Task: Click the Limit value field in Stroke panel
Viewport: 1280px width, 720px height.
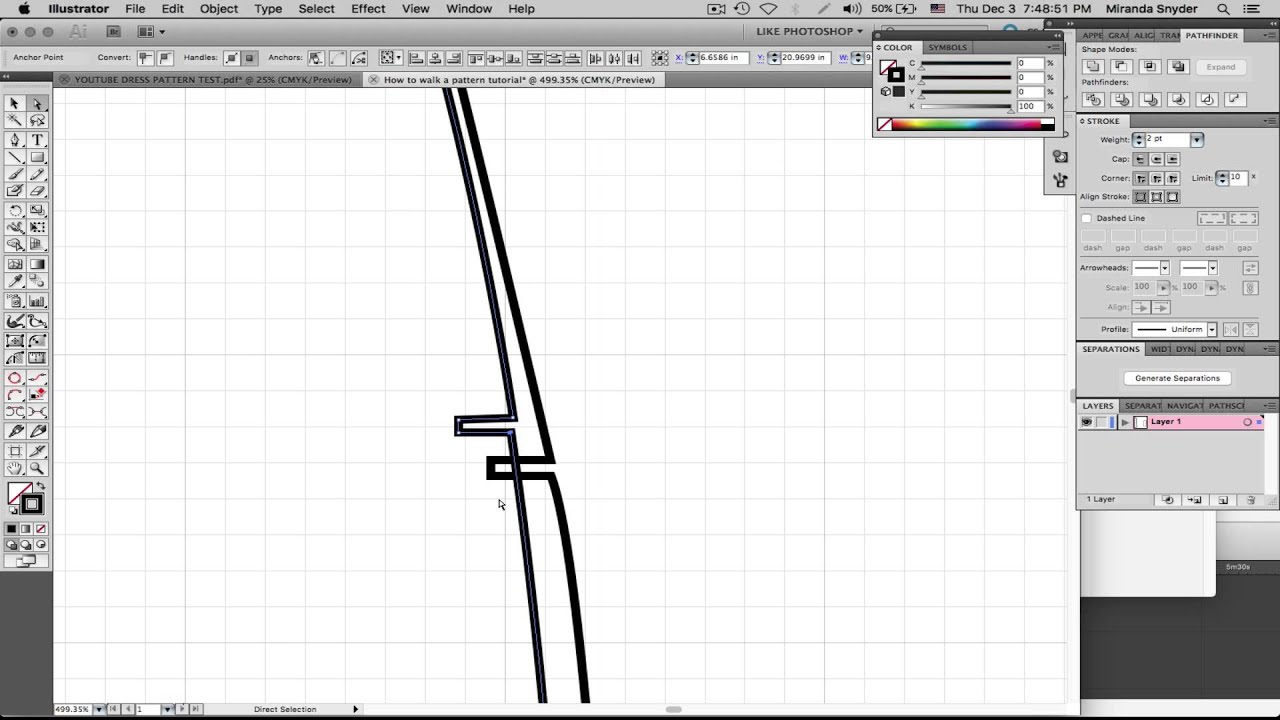Action: pyautogui.click(x=1238, y=178)
